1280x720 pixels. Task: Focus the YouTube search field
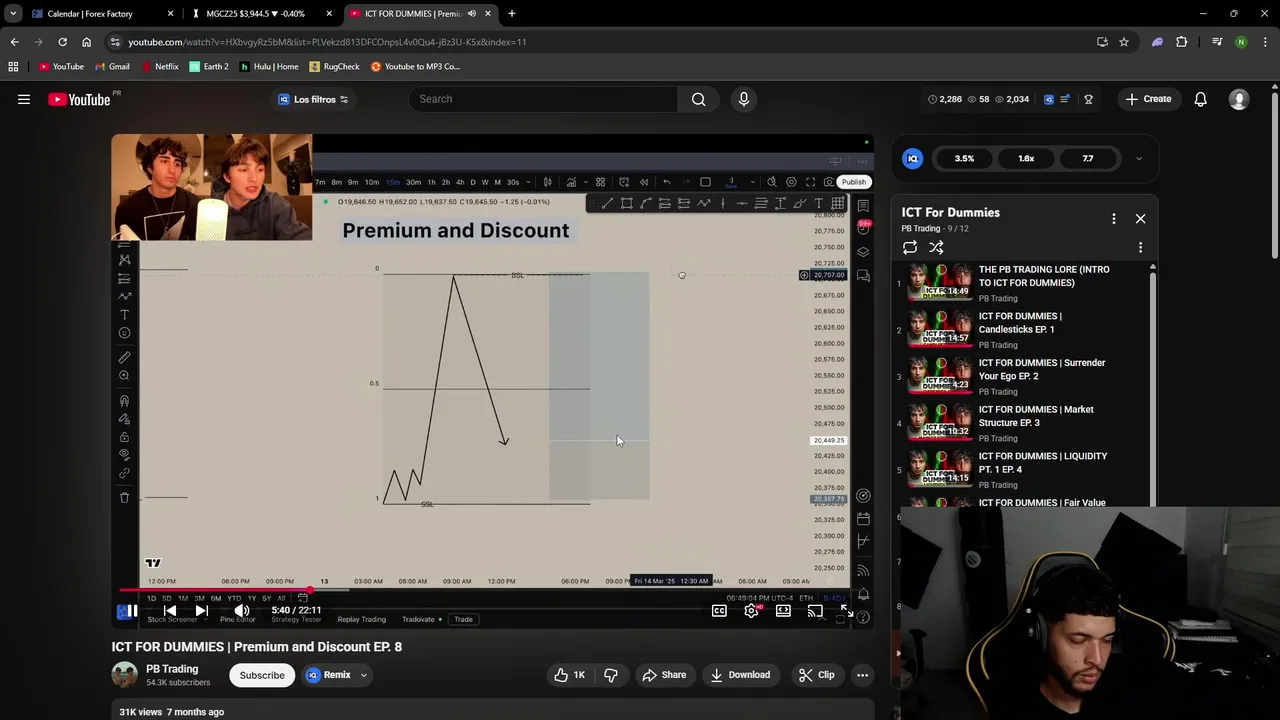(x=543, y=99)
